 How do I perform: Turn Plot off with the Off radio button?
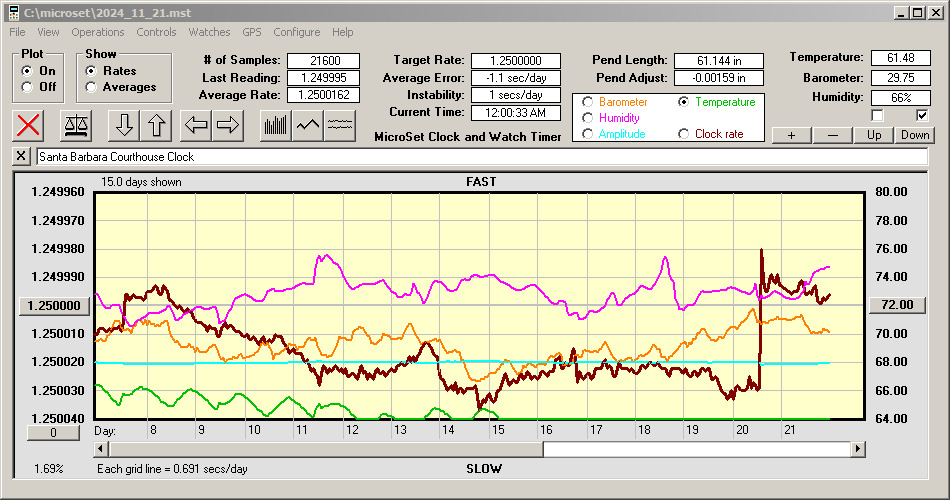27,87
